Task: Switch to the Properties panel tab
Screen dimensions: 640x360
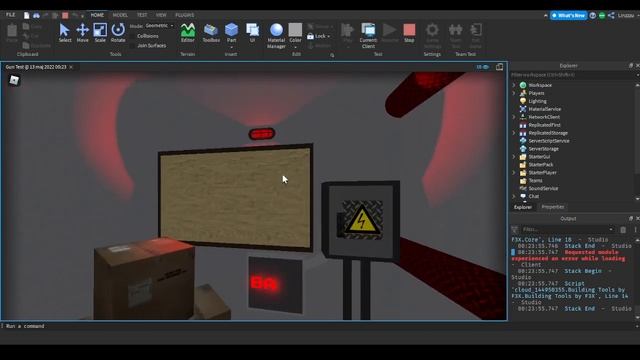Action: (x=553, y=207)
